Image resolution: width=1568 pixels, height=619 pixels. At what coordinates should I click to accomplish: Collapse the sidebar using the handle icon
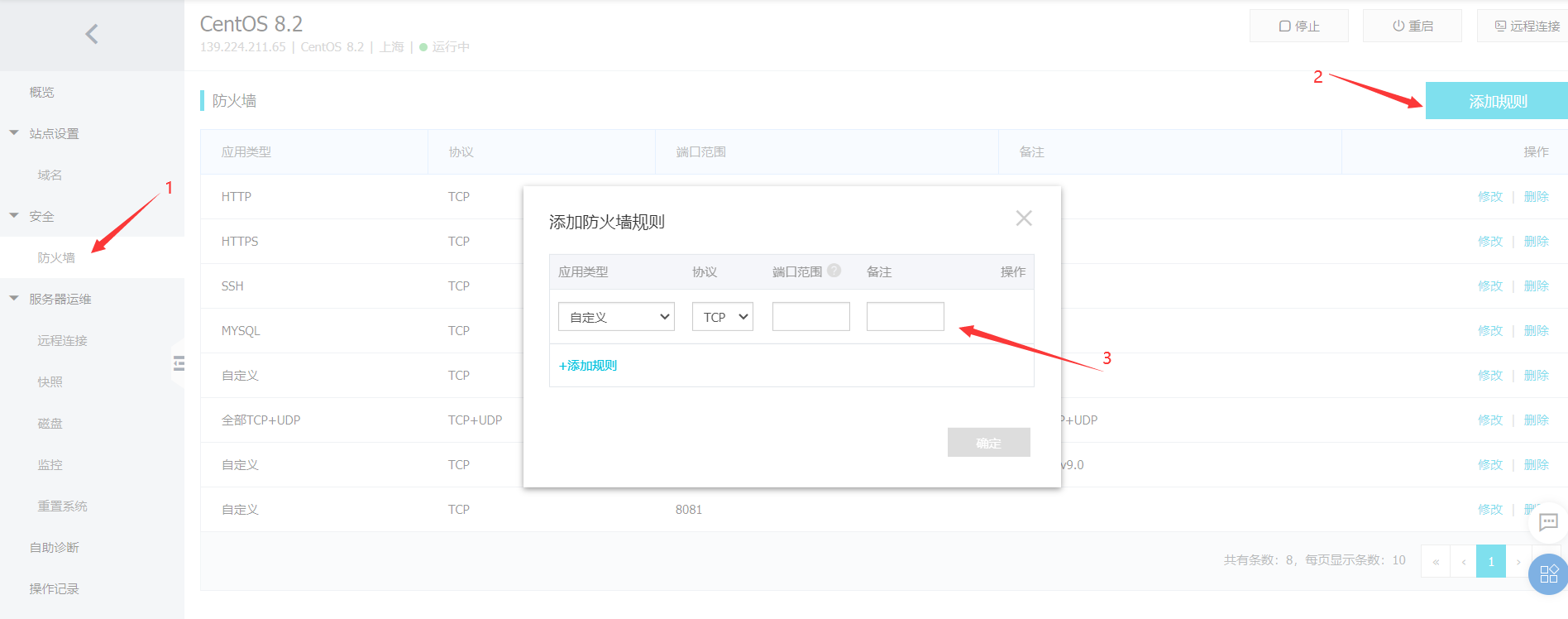(x=179, y=363)
